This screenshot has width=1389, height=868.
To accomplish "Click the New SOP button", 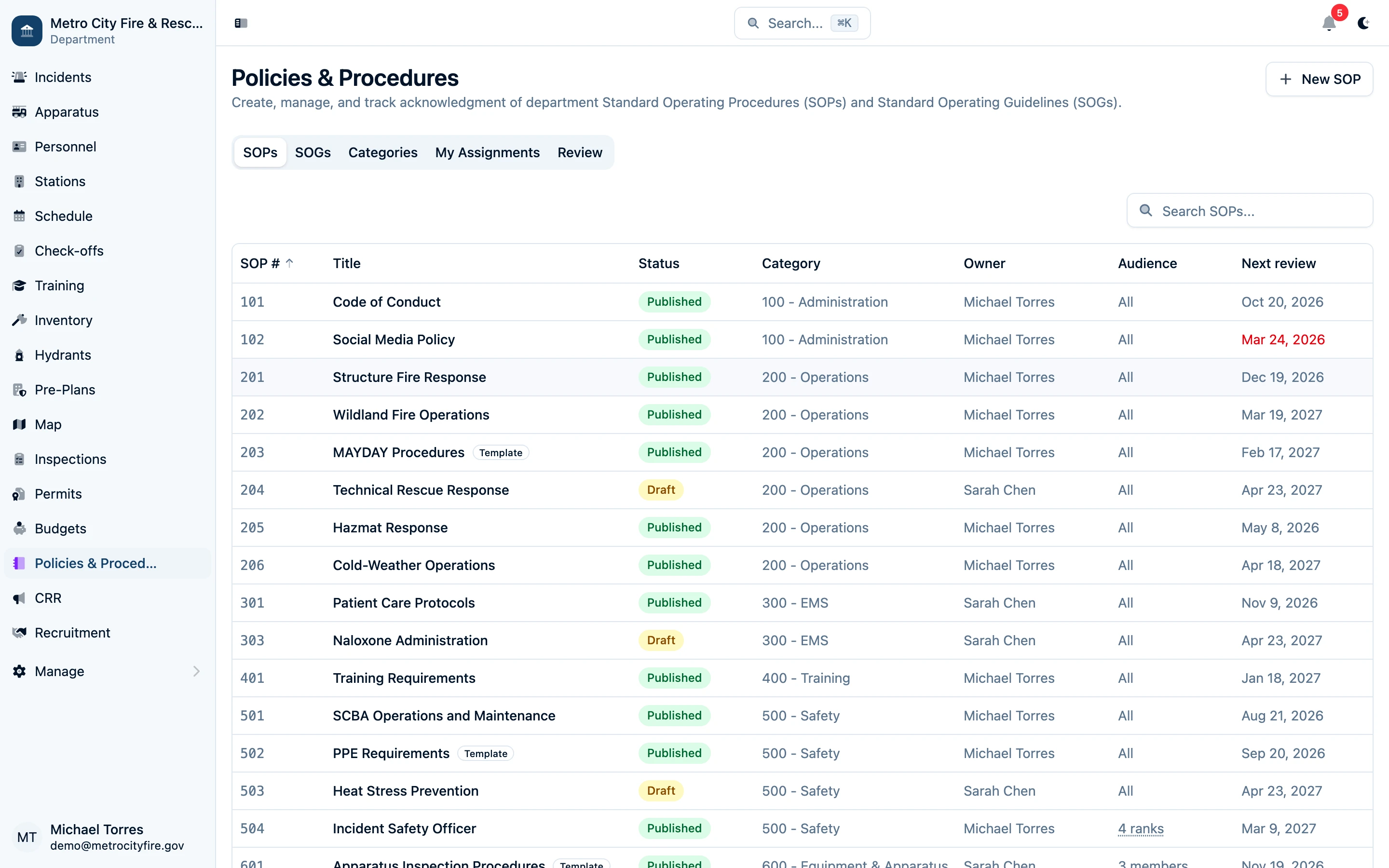I will (x=1319, y=79).
